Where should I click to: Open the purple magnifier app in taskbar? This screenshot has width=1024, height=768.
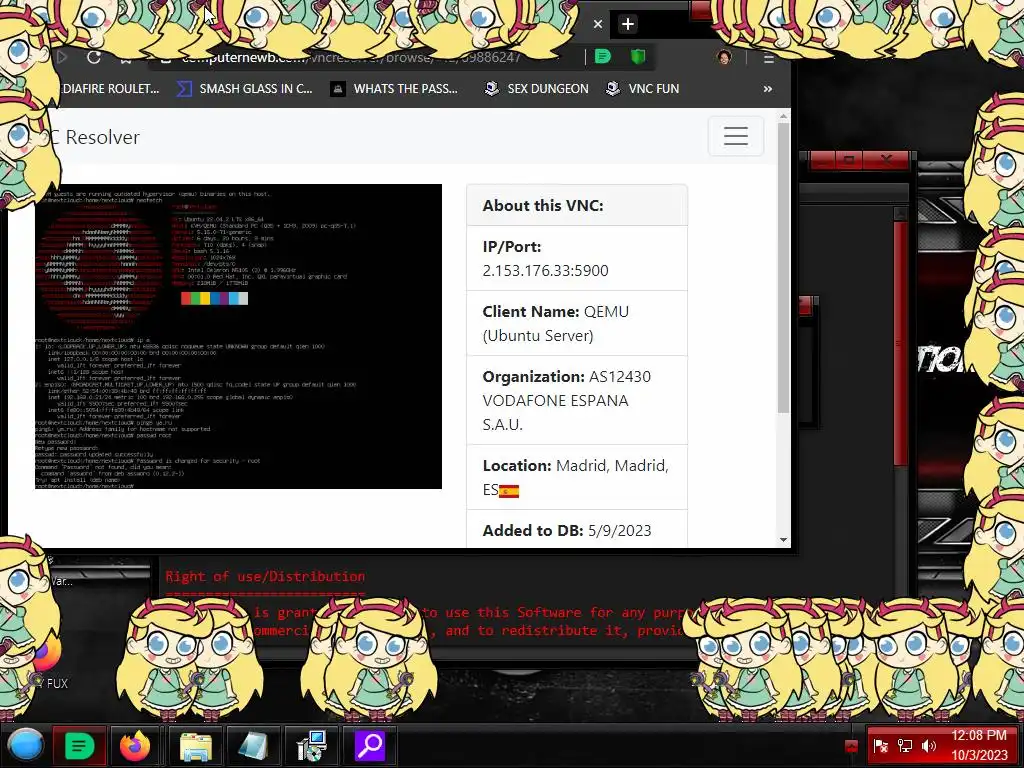370,746
